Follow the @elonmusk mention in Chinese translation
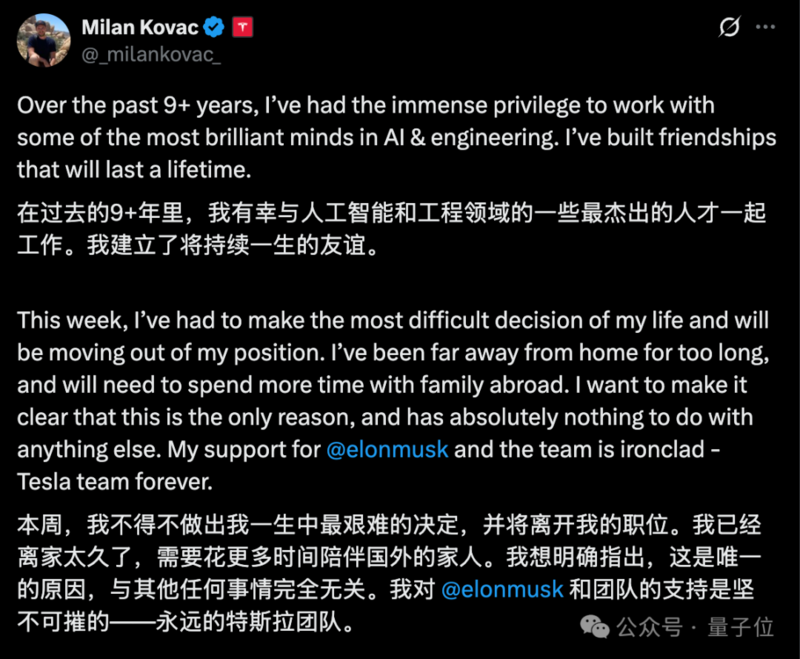The image size is (800, 659). click(x=502, y=589)
